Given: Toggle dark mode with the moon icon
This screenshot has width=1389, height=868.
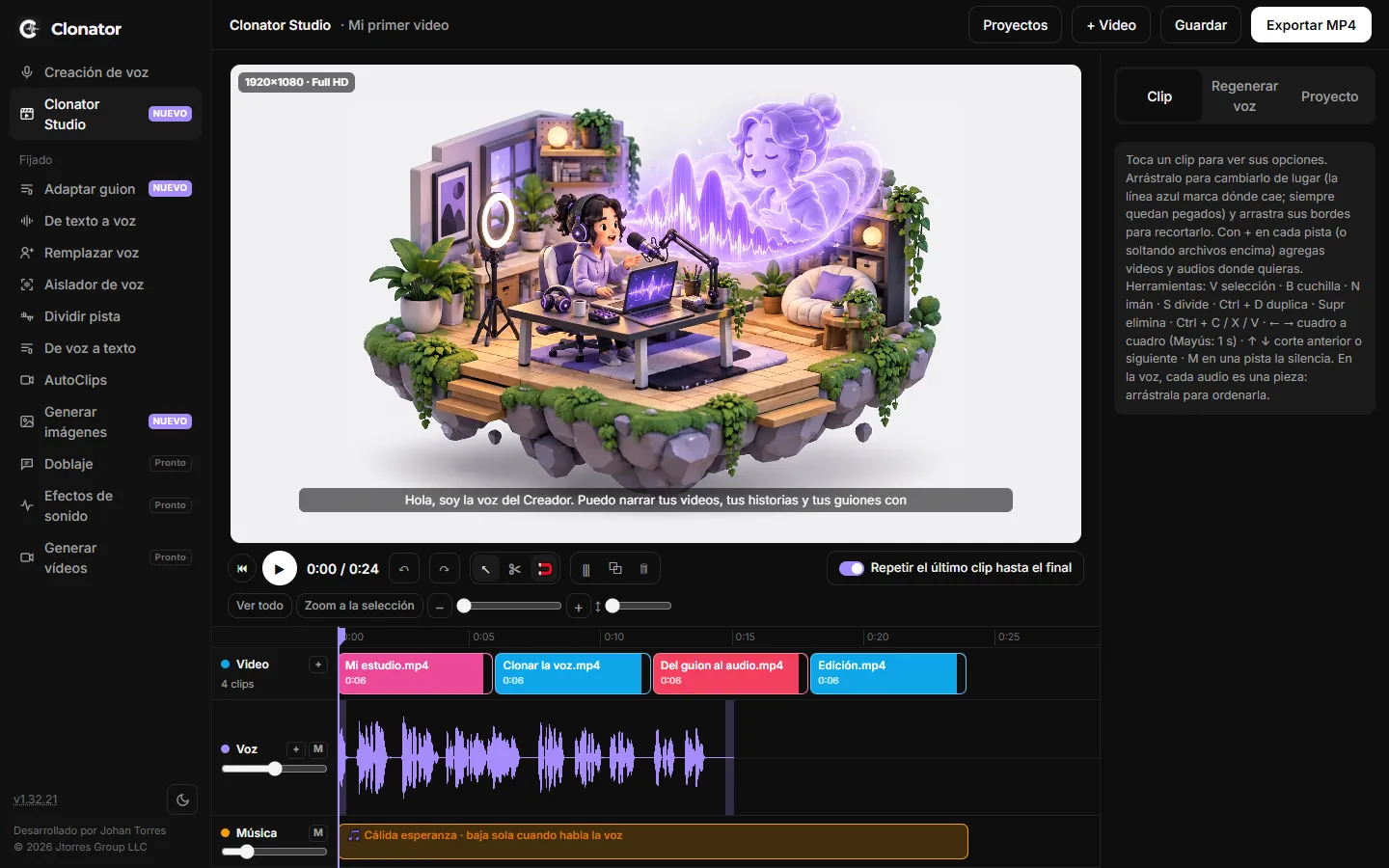Looking at the screenshot, I should pyautogui.click(x=182, y=800).
